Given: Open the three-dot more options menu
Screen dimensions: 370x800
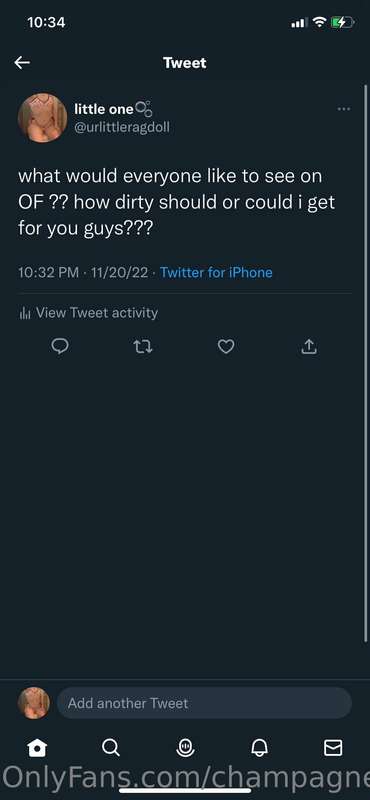Looking at the screenshot, I should 344,109.
